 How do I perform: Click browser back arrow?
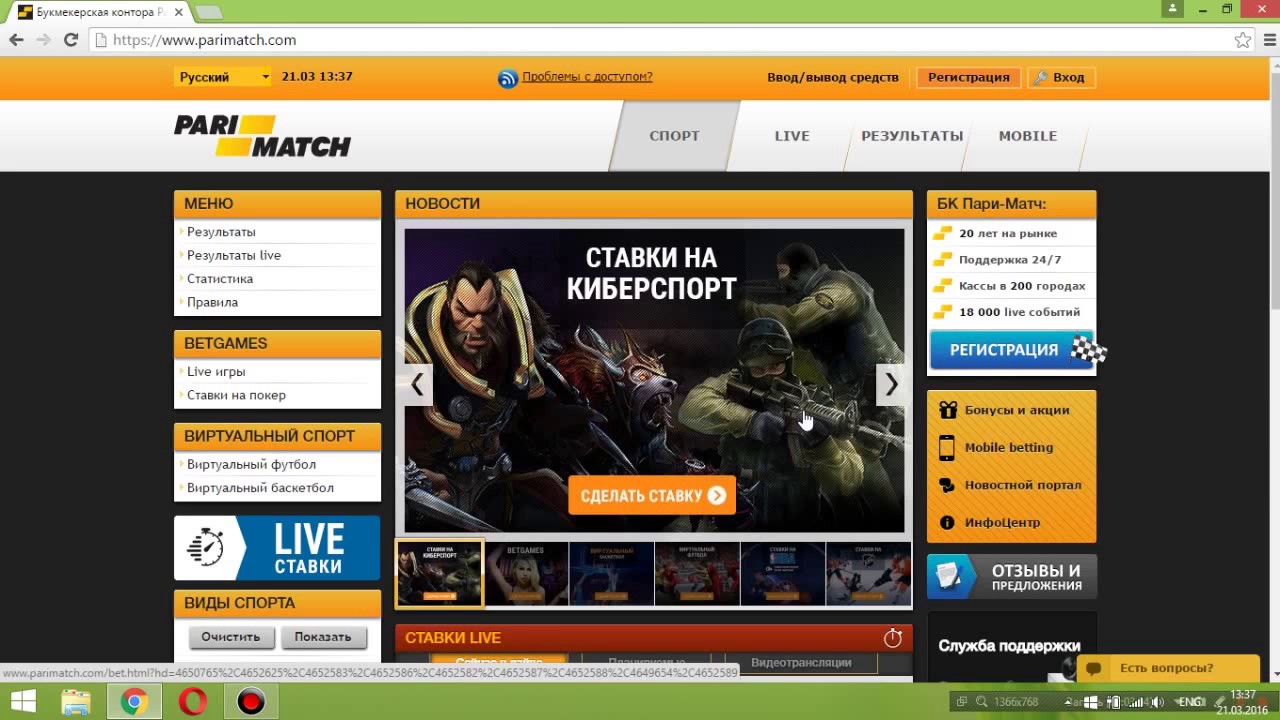point(16,40)
